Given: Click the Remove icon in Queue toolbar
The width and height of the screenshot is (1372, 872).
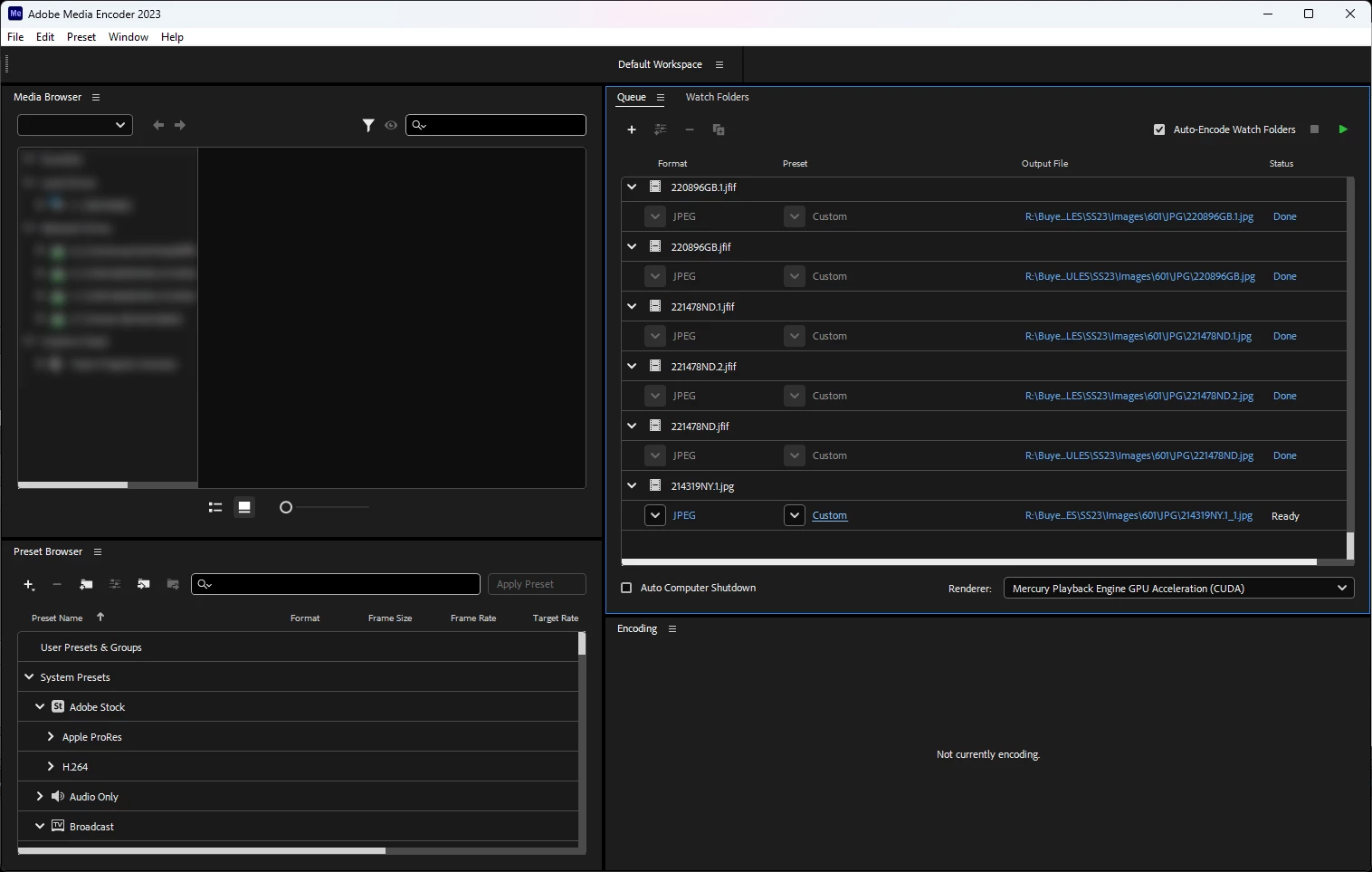Looking at the screenshot, I should point(690,129).
